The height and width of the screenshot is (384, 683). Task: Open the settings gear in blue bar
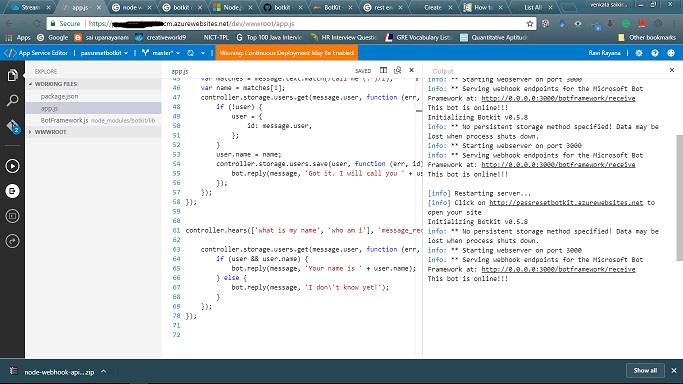(639, 53)
